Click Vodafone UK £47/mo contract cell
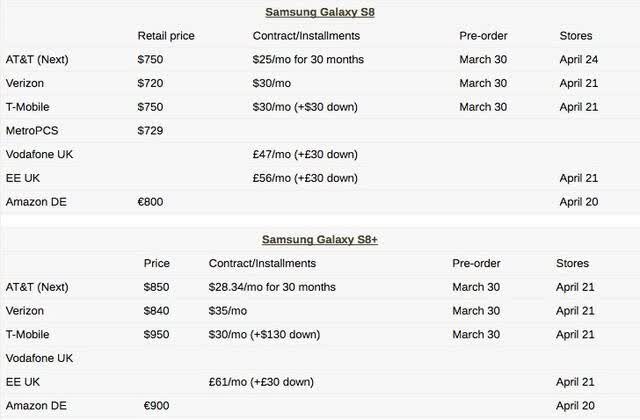The height and width of the screenshot is (420, 640). [305, 154]
